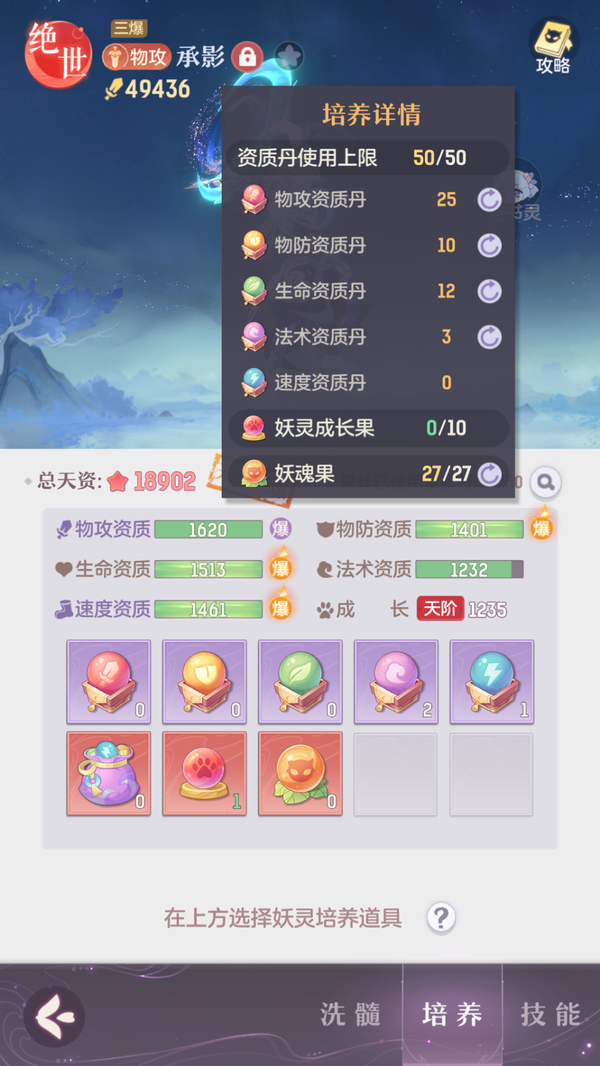This screenshot has height=1066, width=600.
Task: Select the purple 法术资质丹 item slot
Action: click(396, 681)
